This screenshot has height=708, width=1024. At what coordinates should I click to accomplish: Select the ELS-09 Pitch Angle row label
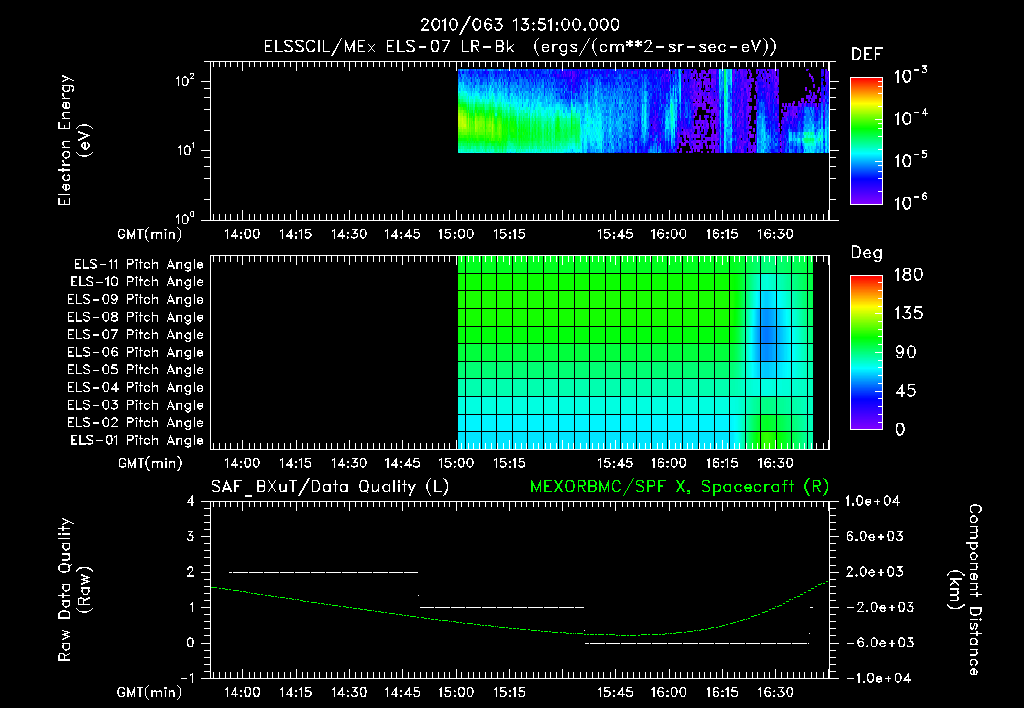135,300
